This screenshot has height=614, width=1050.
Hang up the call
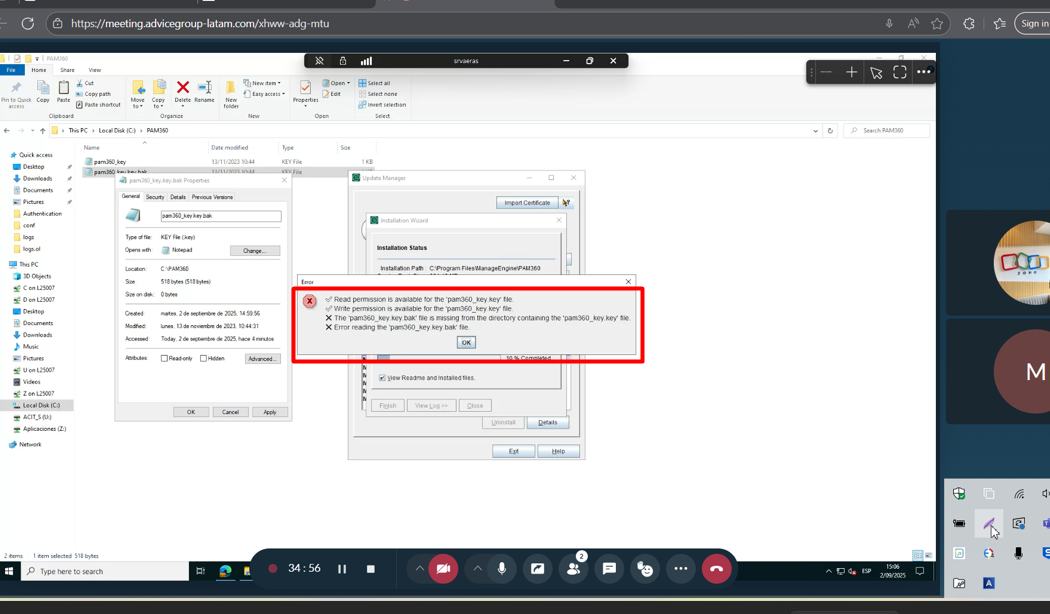pyautogui.click(x=716, y=569)
